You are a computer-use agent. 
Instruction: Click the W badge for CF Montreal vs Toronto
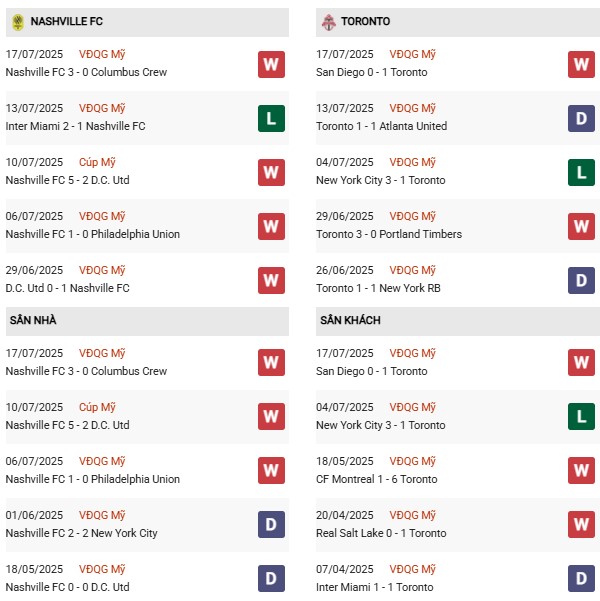coord(582,471)
